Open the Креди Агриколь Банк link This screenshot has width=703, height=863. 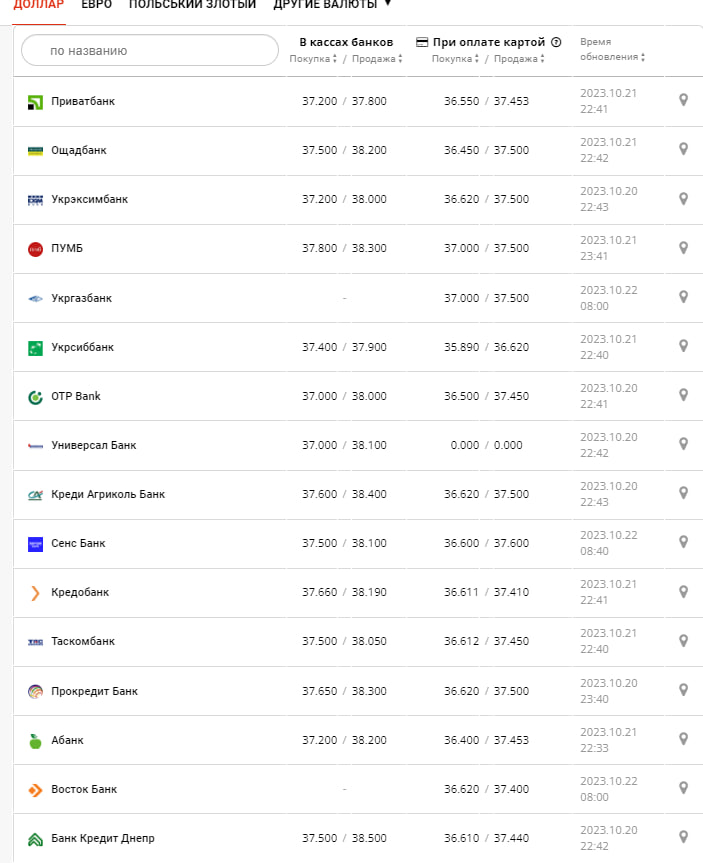(108, 494)
